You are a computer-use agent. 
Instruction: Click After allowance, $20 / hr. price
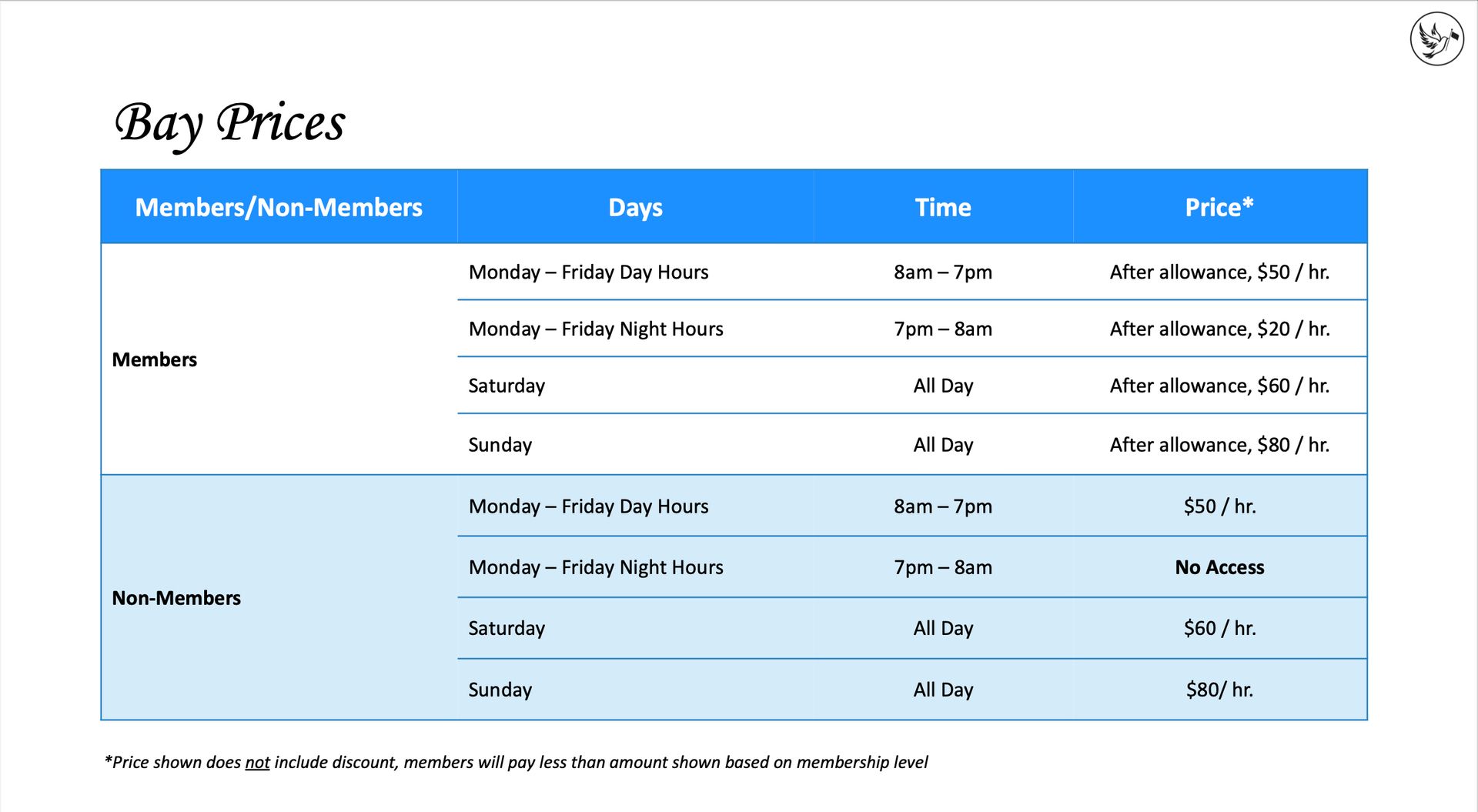pyautogui.click(x=1219, y=329)
